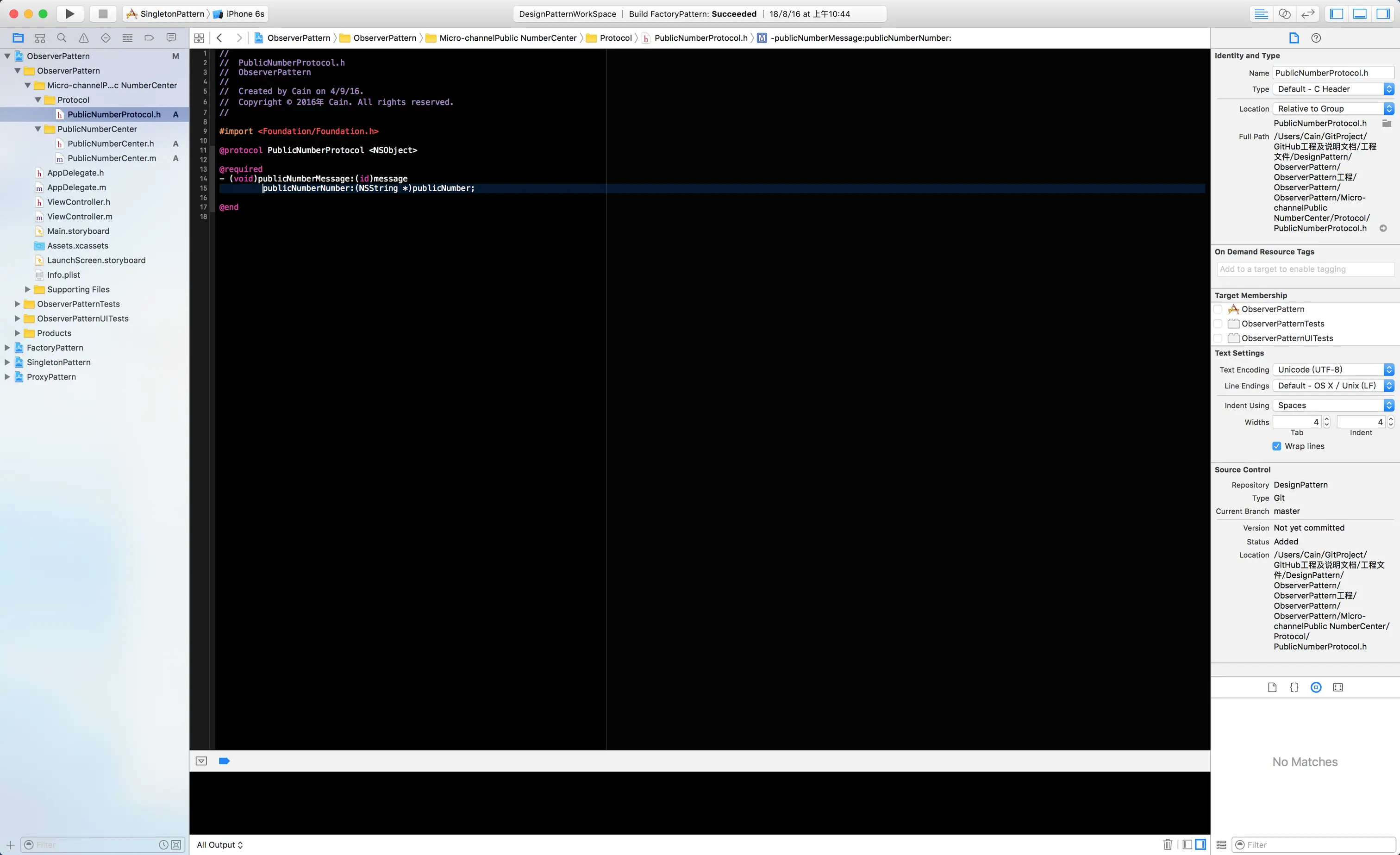Open the Quick Help inspector
Image resolution: width=1400 pixels, height=855 pixels.
coord(1316,38)
